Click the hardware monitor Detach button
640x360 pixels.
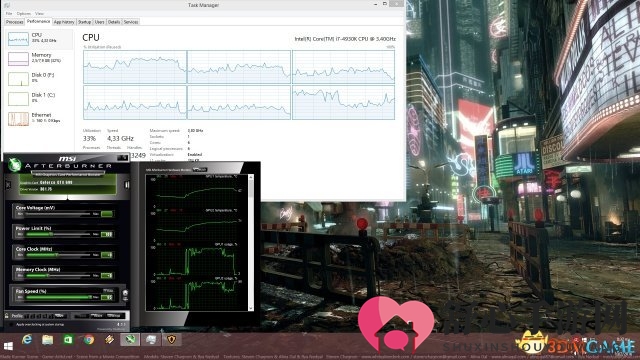[200, 169]
